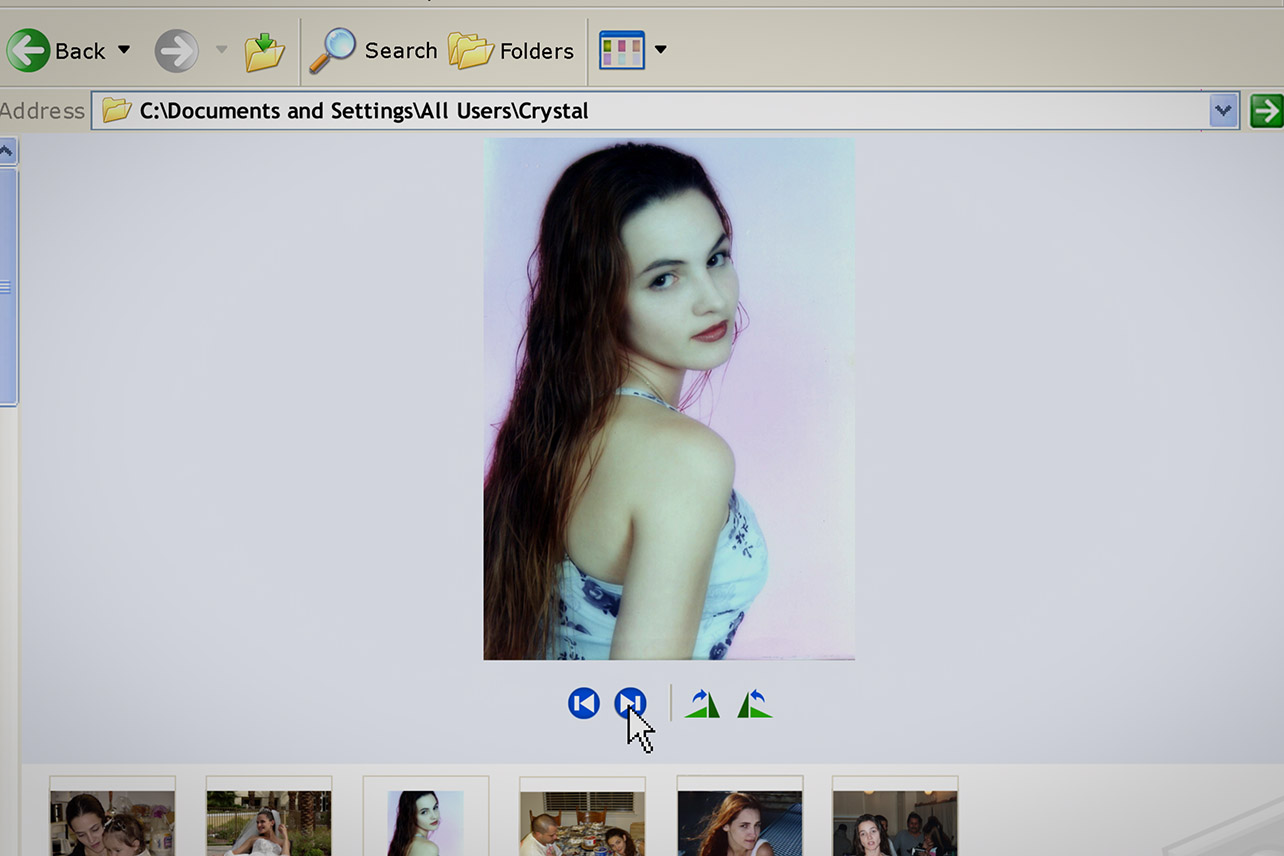Select the woman with child thumbnail
Viewport: 1284px width, 856px height.
point(112,822)
